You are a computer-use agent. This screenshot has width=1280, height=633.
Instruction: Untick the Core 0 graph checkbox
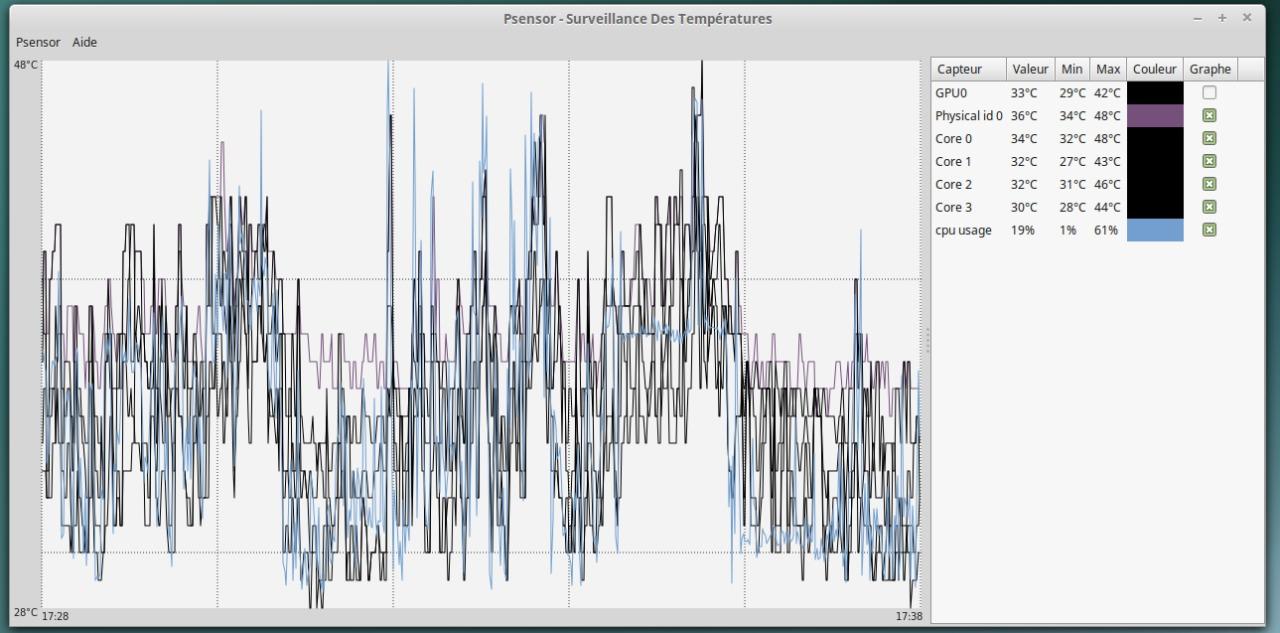[x=1210, y=138]
